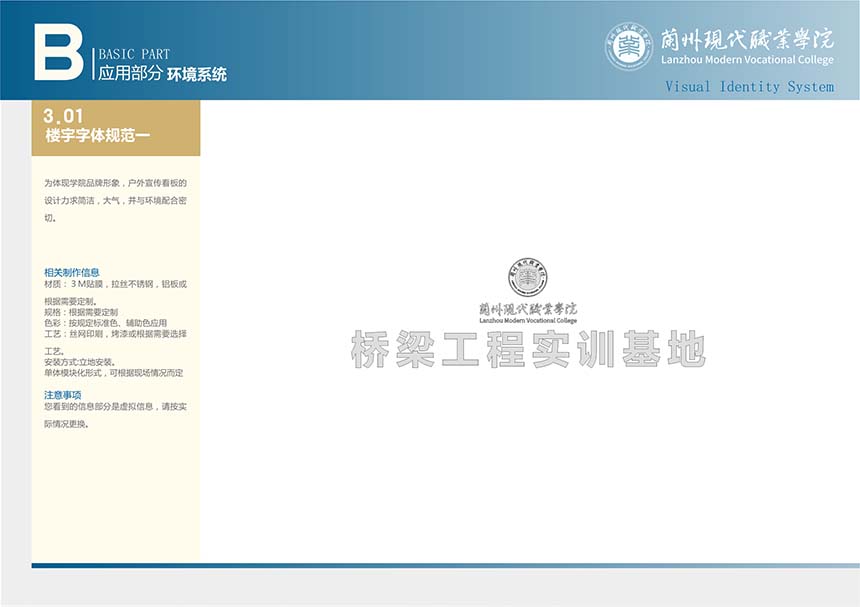
Task: Click the calligraphy college name in header
Action: coord(747,40)
